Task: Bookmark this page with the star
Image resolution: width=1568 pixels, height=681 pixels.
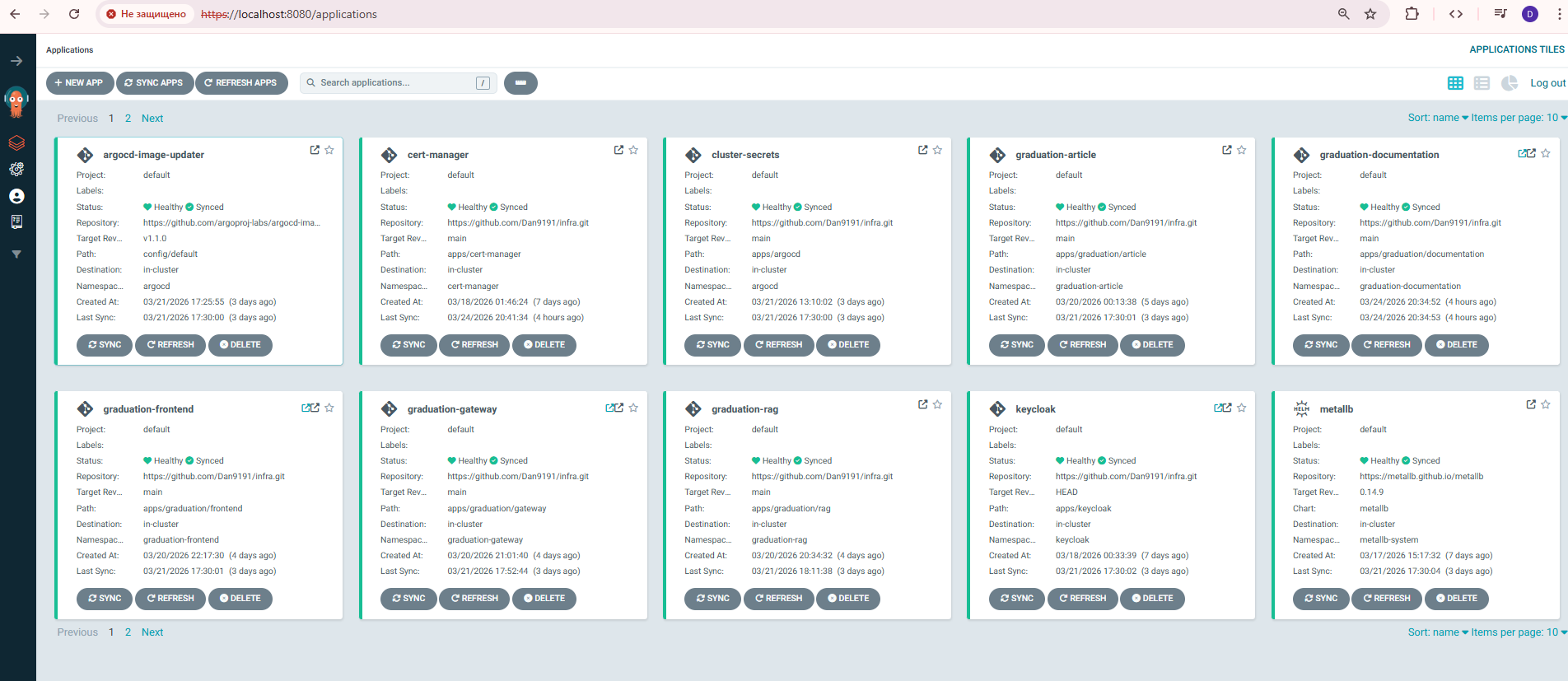Action: point(1370,14)
